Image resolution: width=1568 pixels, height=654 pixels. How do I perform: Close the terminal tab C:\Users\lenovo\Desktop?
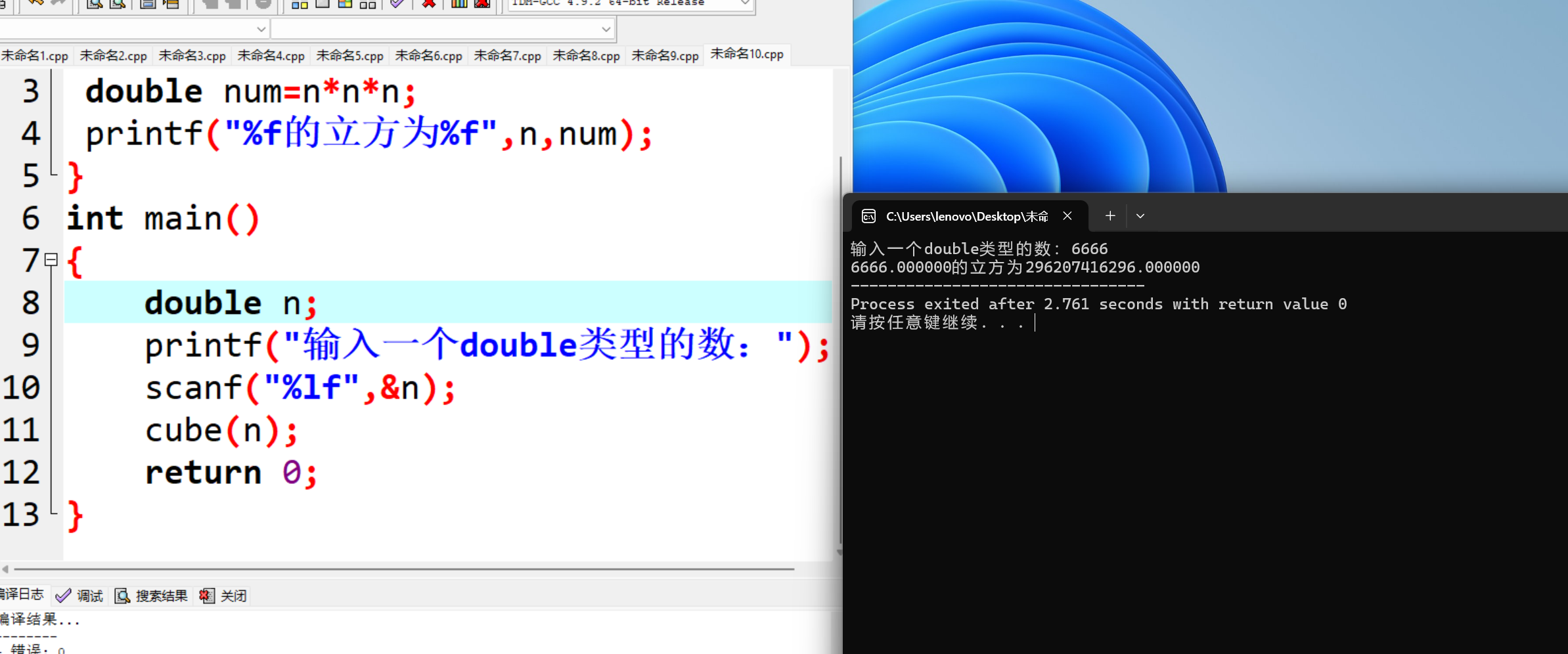point(1067,216)
